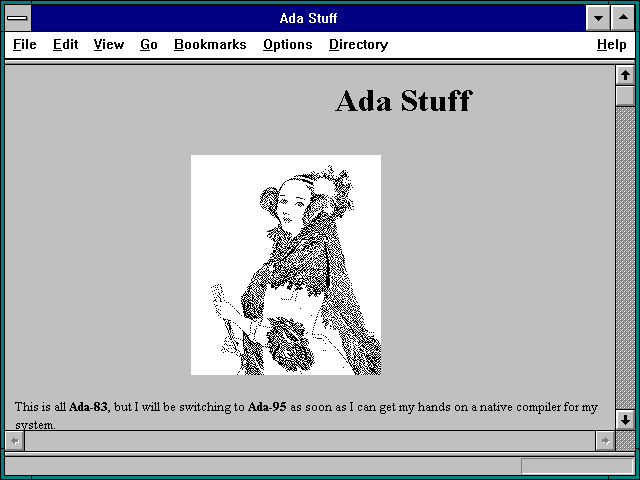Minimize the Ada Stuff window
This screenshot has height=480, width=640.
coord(598,18)
